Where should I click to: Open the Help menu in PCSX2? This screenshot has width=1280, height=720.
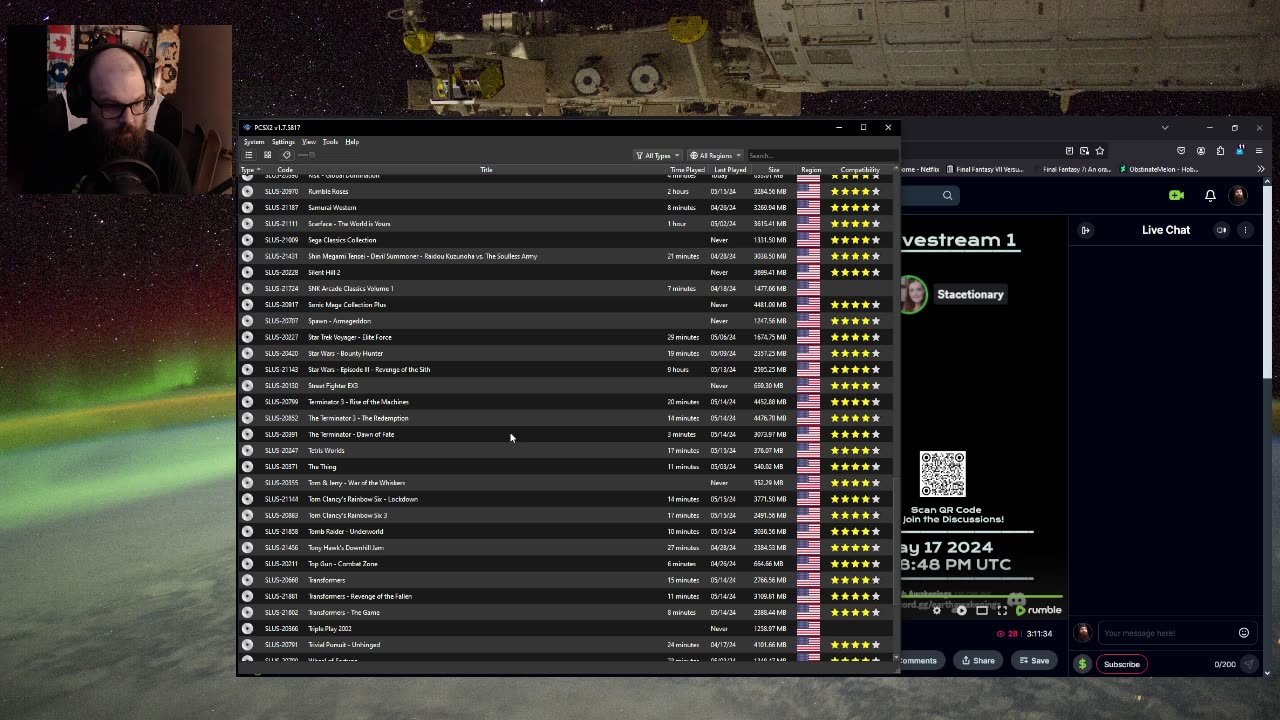tap(352, 142)
